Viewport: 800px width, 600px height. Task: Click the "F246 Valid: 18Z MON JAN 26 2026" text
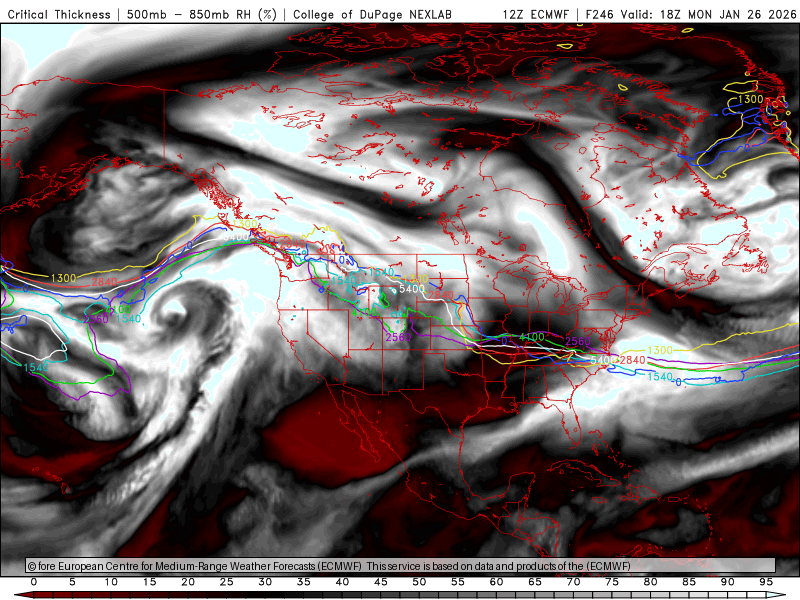tap(691, 14)
